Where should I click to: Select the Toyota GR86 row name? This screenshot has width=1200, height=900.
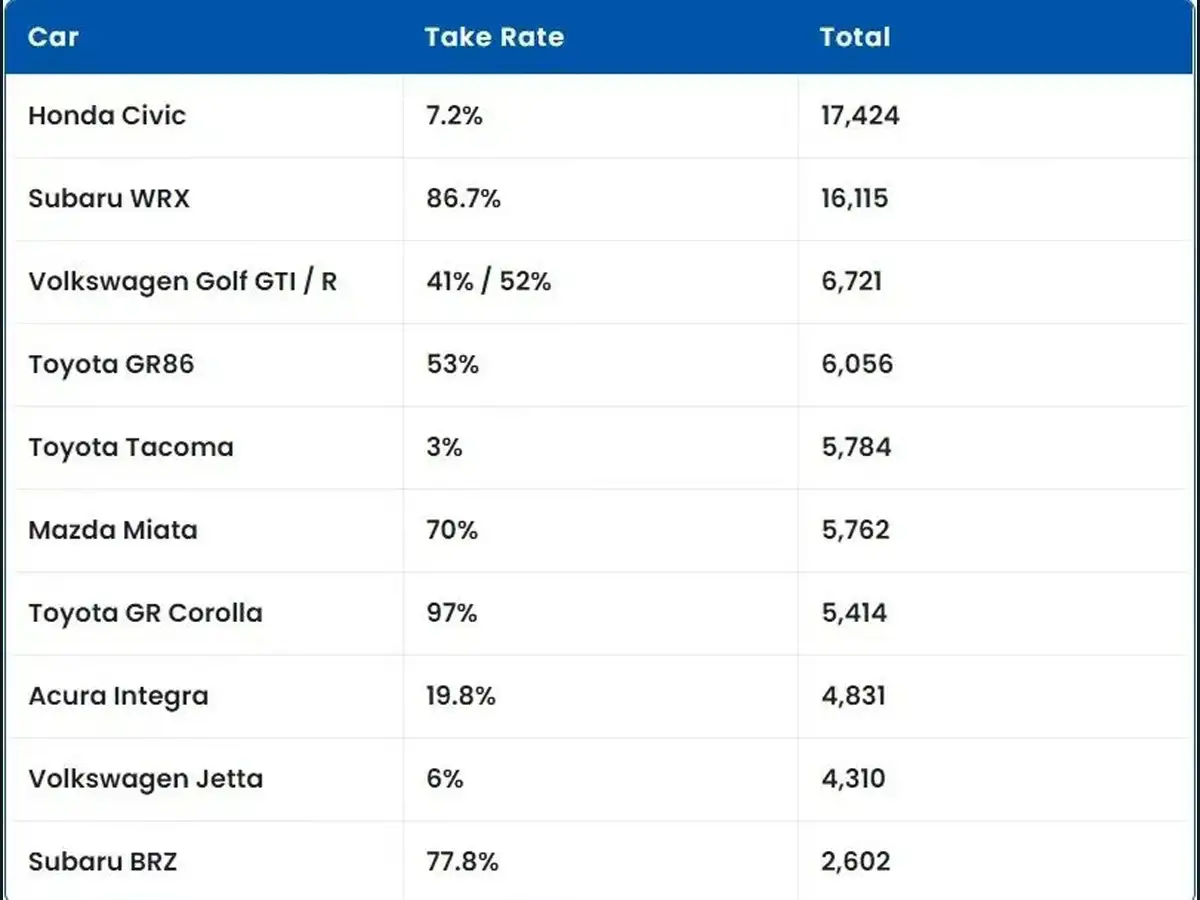tap(111, 364)
